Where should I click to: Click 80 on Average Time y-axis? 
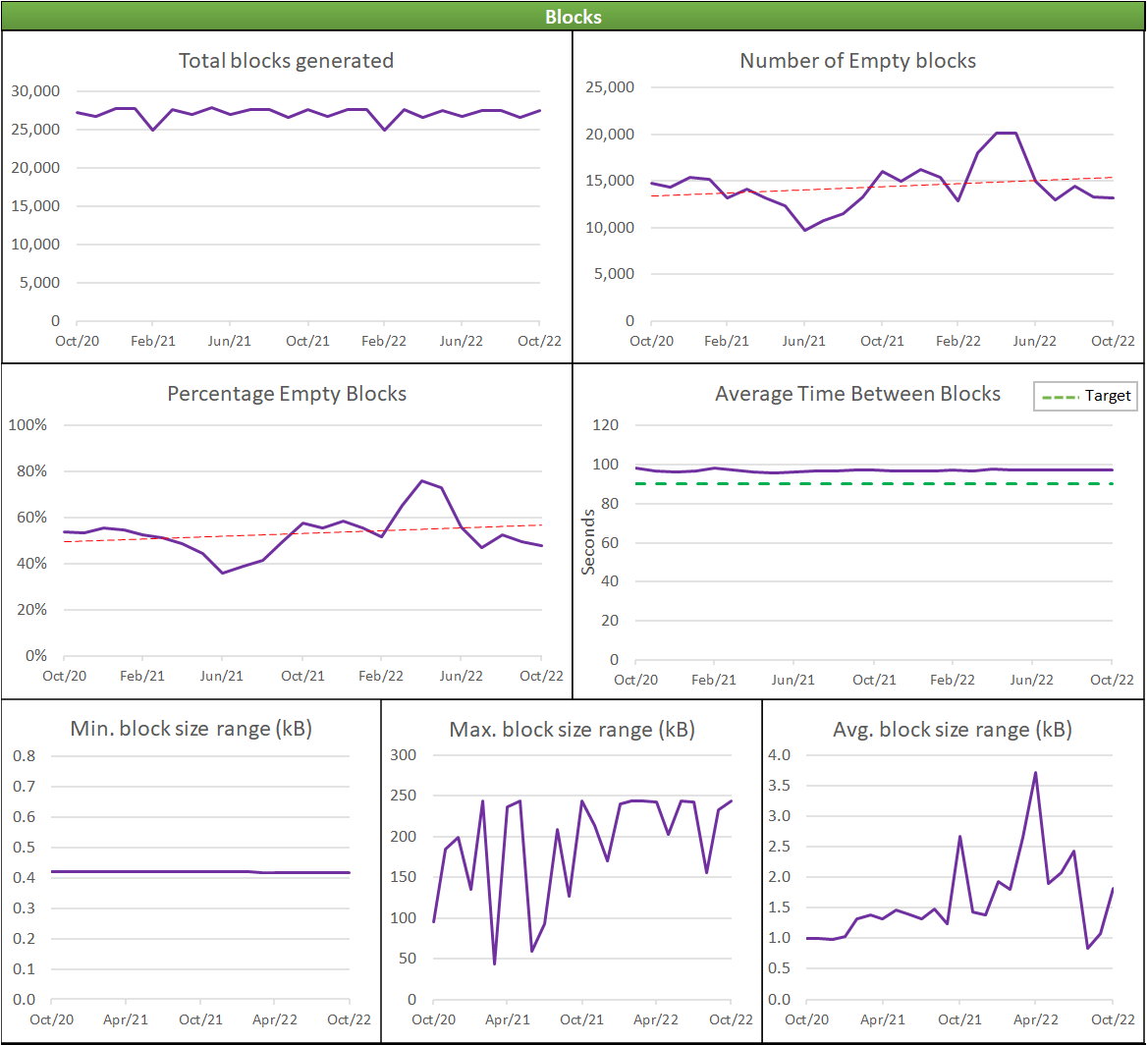[x=609, y=504]
